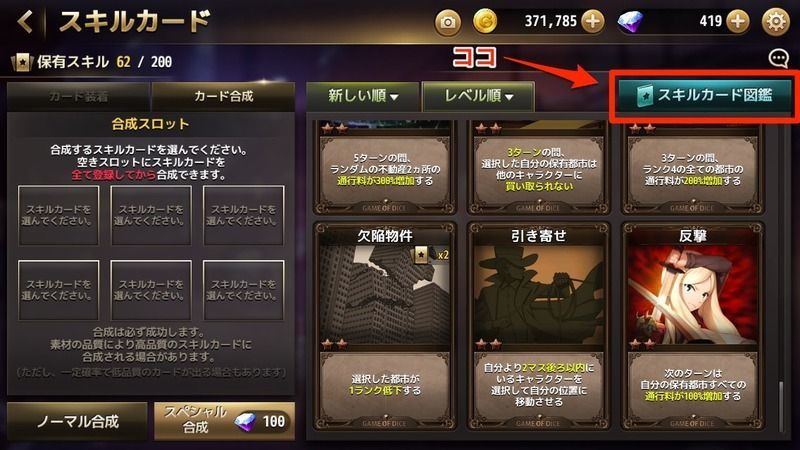Select the first empty synthesis slot
The image size is (800, 450).
[59, 215]
